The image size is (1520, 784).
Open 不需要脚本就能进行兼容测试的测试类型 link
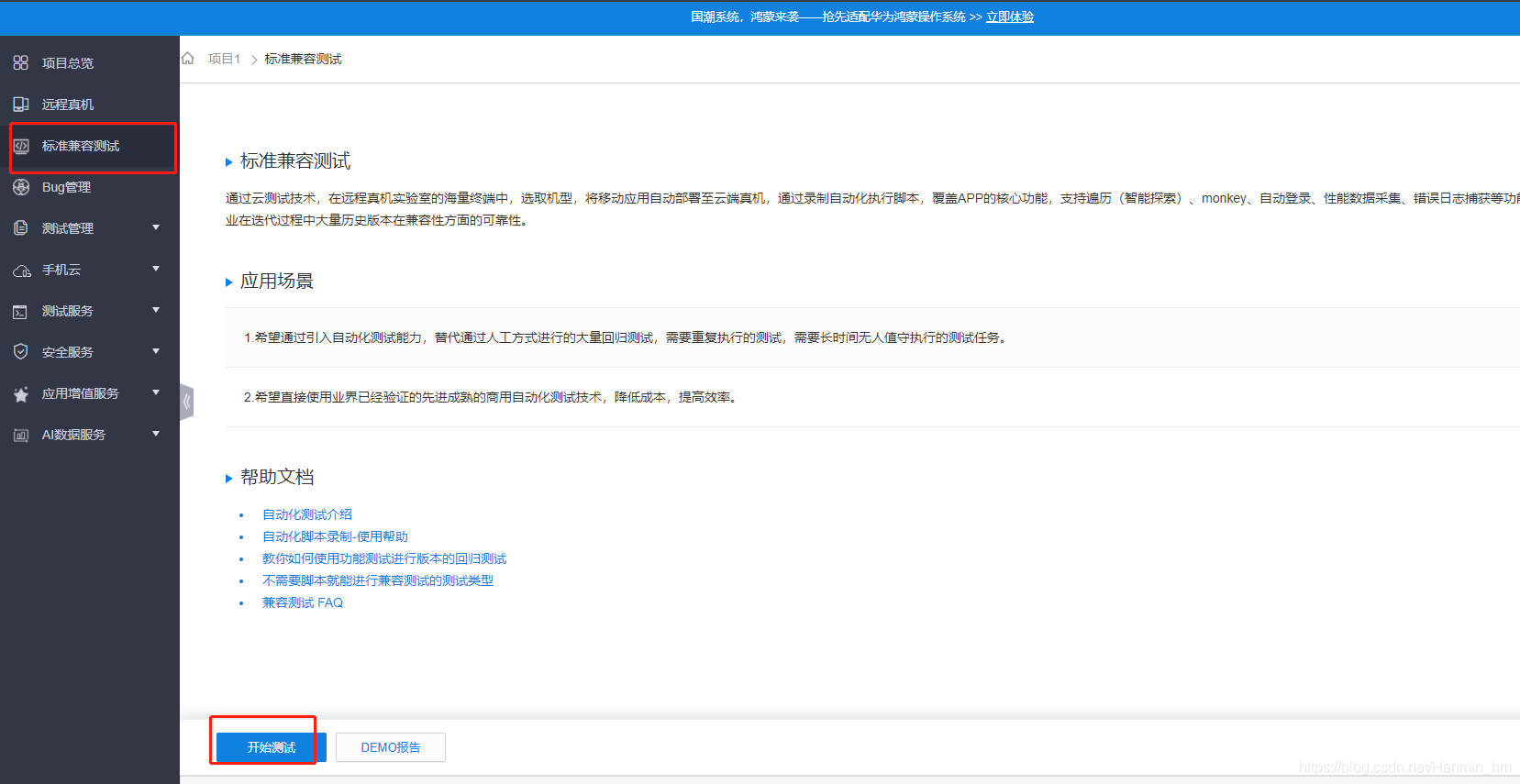(x=378, y=580)
